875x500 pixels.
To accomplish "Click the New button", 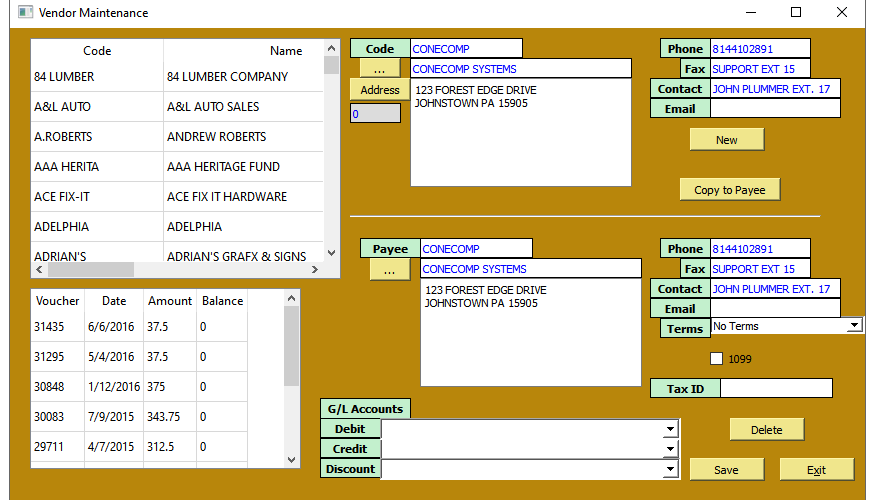I will [727, 140].
